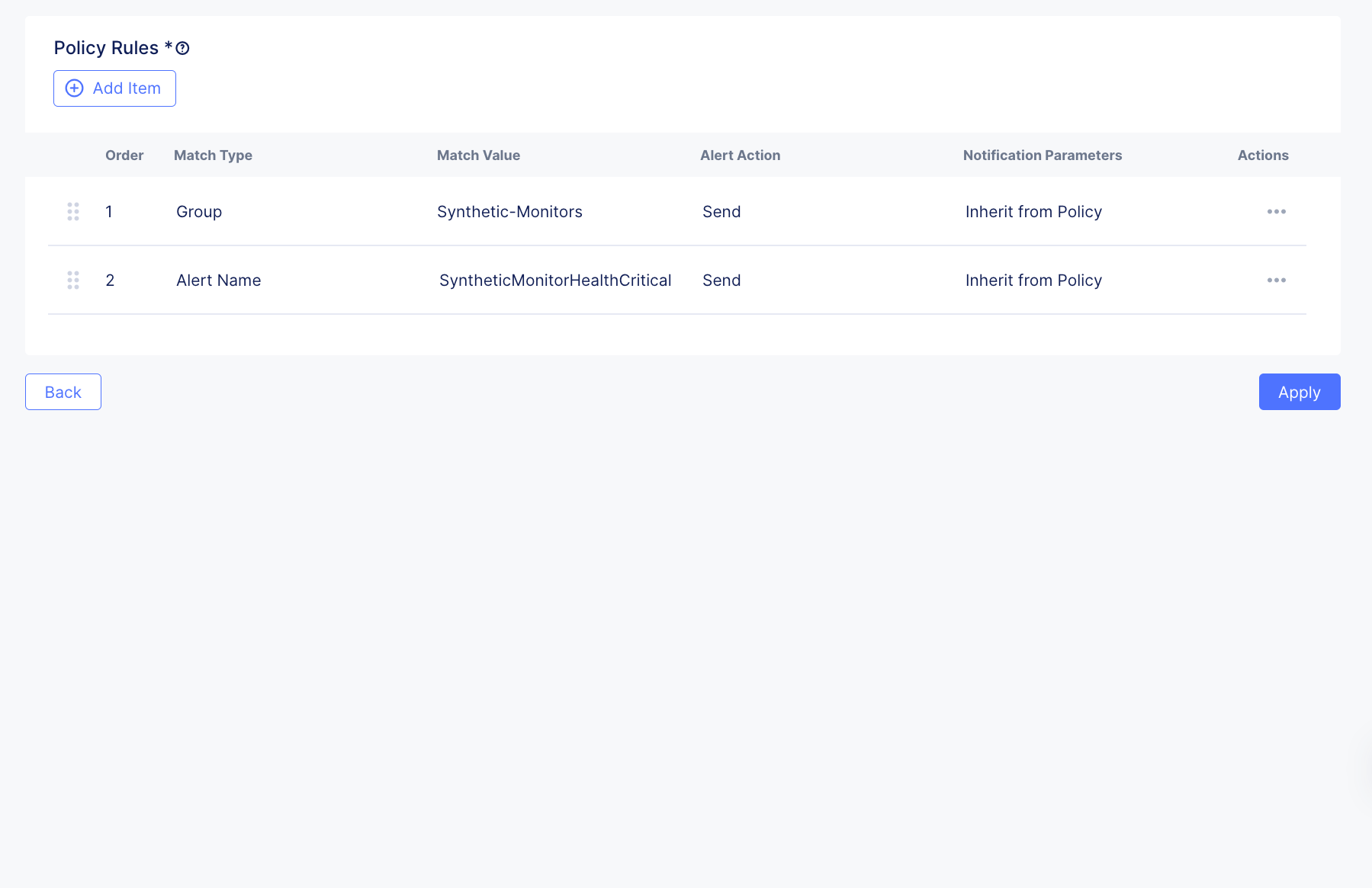1372x888 pixels.
Task: Click the Alert Action column header
Action: (740, 155)
